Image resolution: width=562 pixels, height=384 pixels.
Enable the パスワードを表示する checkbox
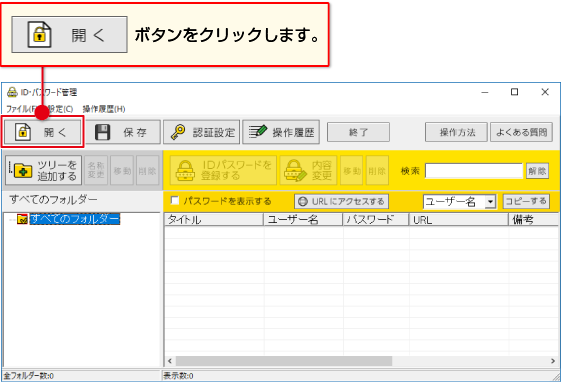[x=175, y=200]
